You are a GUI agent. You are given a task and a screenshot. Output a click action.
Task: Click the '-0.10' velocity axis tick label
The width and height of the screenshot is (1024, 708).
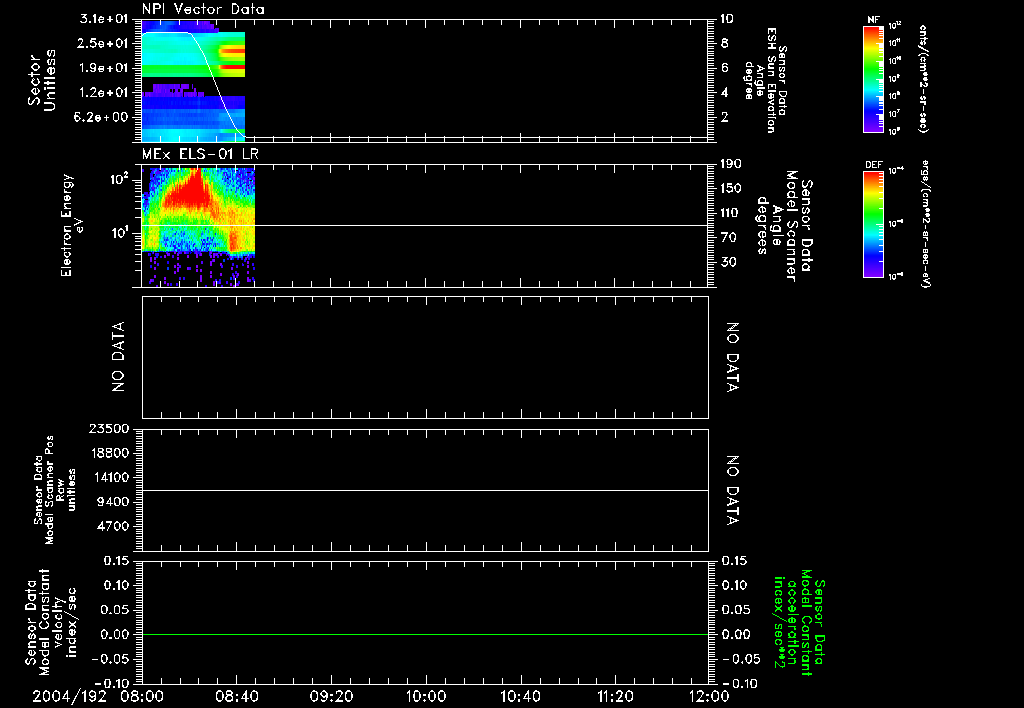tap(112, 683)
